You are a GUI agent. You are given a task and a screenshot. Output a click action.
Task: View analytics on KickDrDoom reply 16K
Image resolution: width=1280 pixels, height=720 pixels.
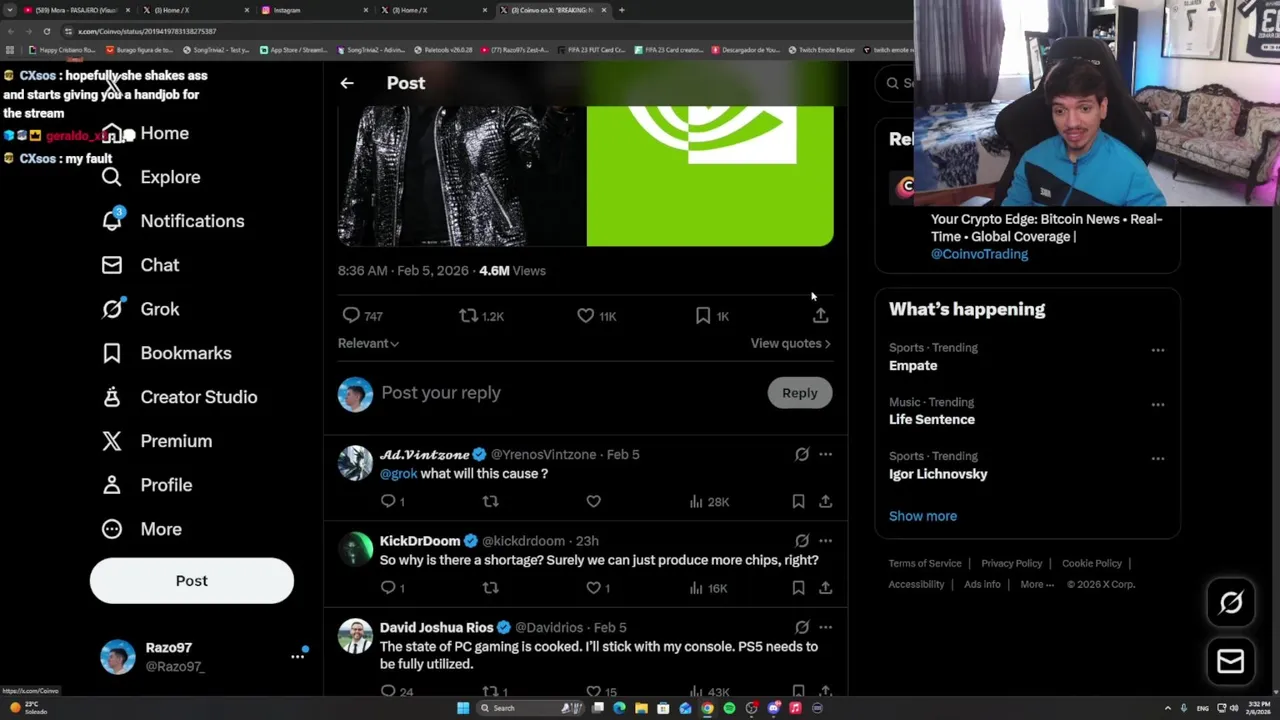708,588
